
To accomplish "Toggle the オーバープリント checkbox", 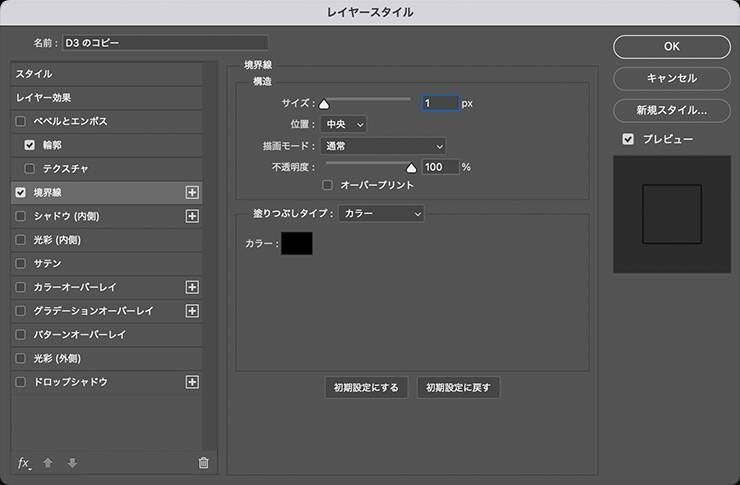I will [x=328, y=185].
